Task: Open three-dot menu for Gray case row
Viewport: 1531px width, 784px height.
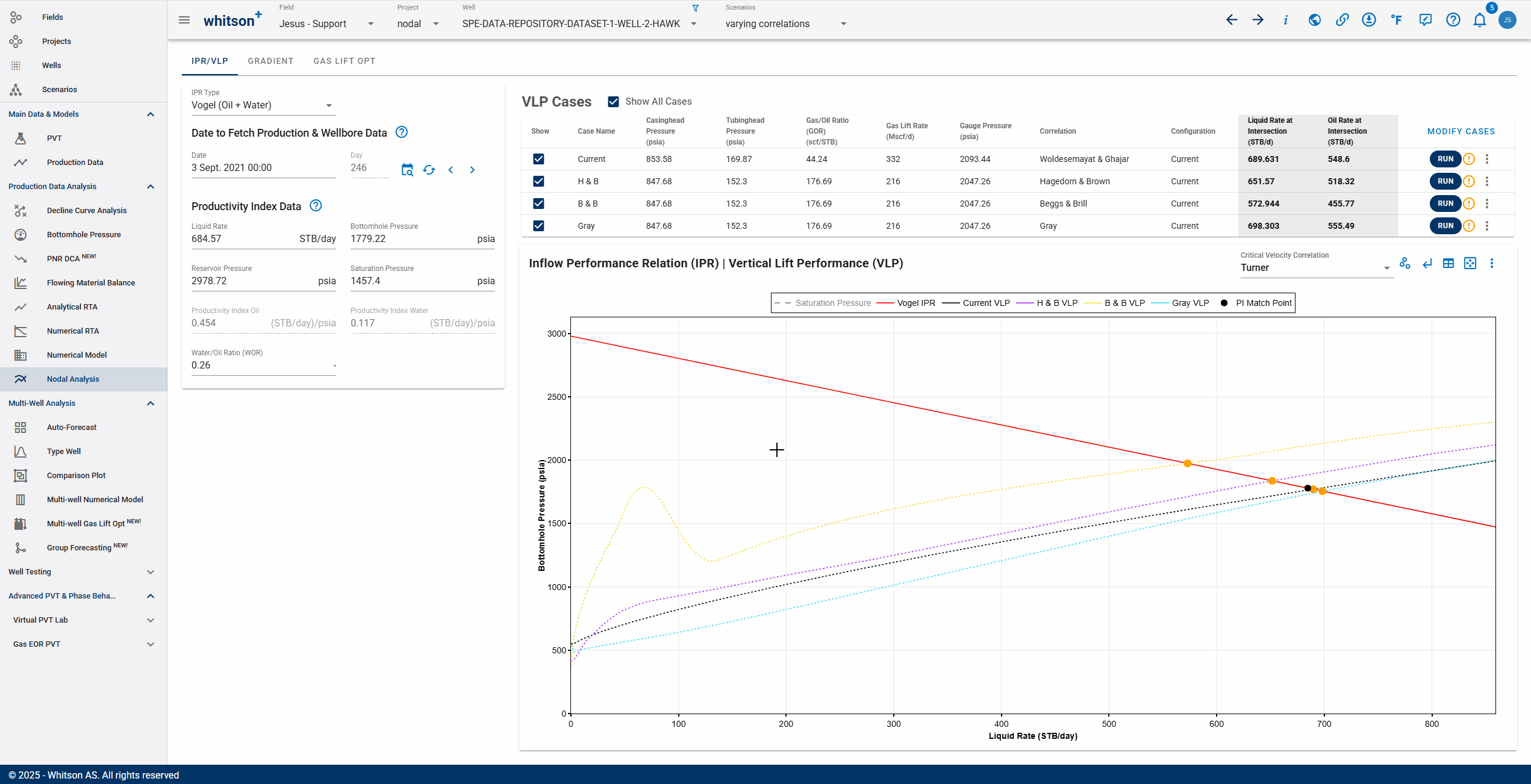Action: point(1487,226)
